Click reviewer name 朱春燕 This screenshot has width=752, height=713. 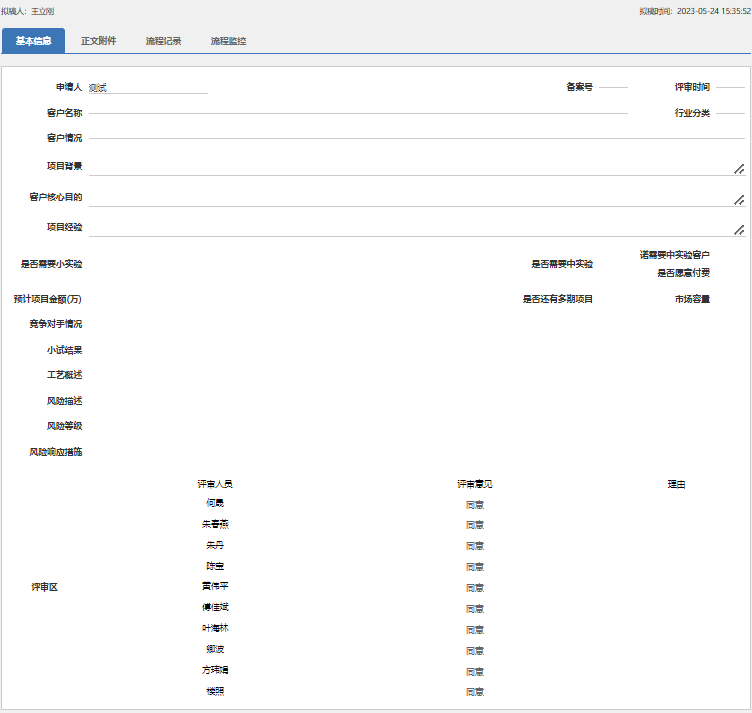coord(215,524)
